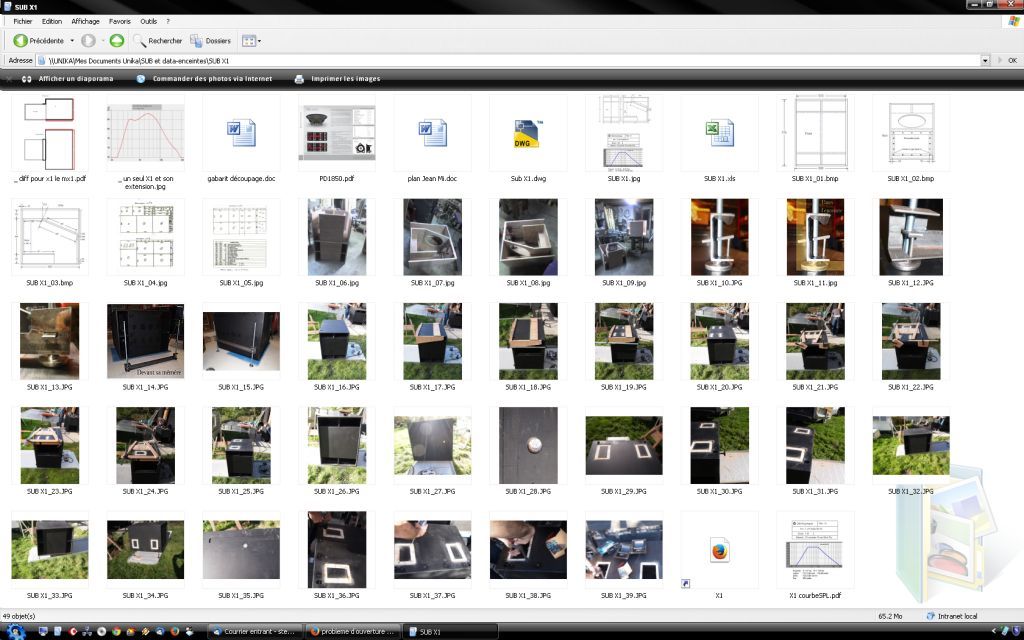1024x640 pixels.
Task: Start slideshow via Afficher un diaporama
Action: 67,78
